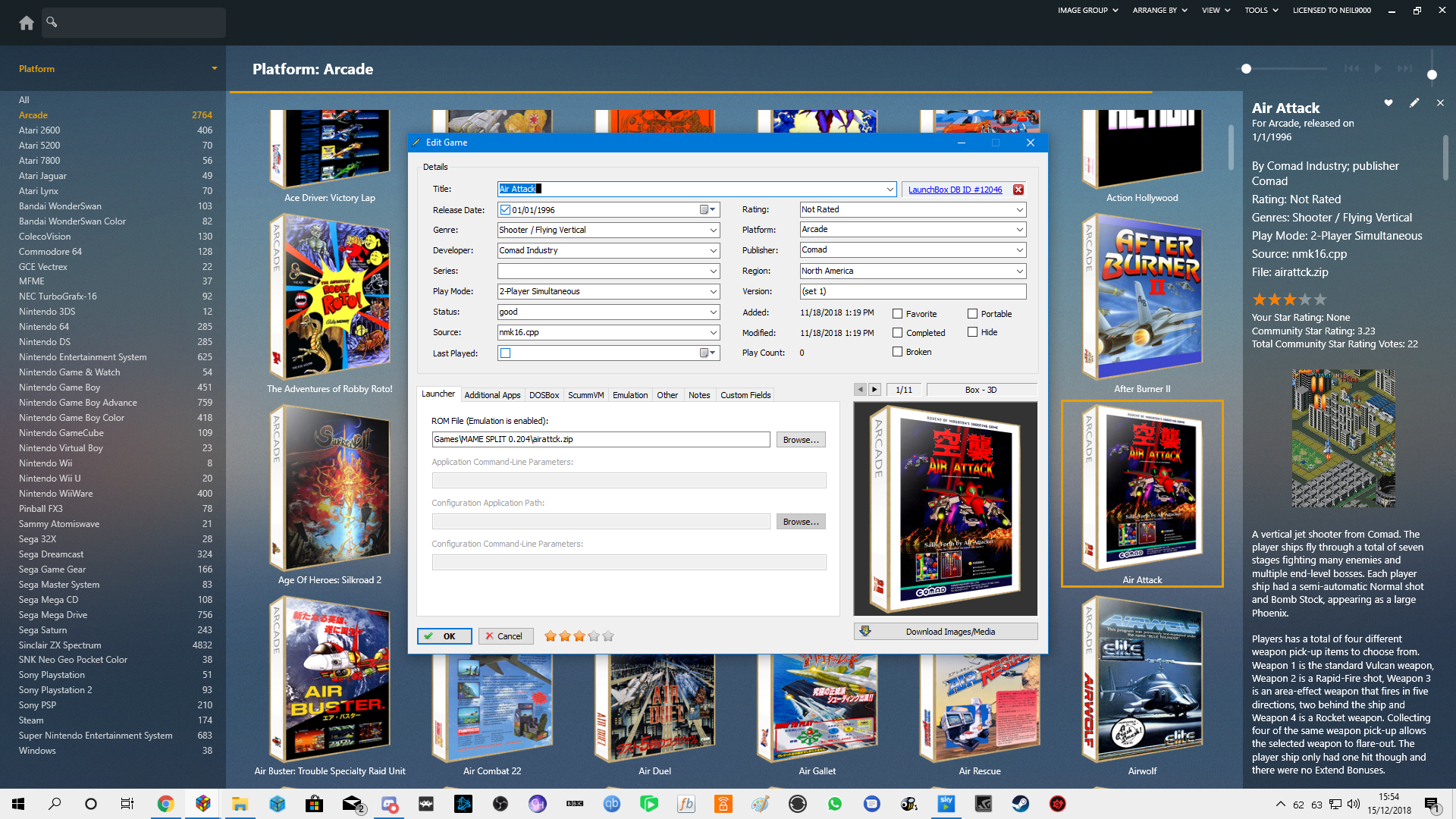The image size is (1456, 819).
Task: Close the Air Attack details panel
Action: coord(1440,102)
